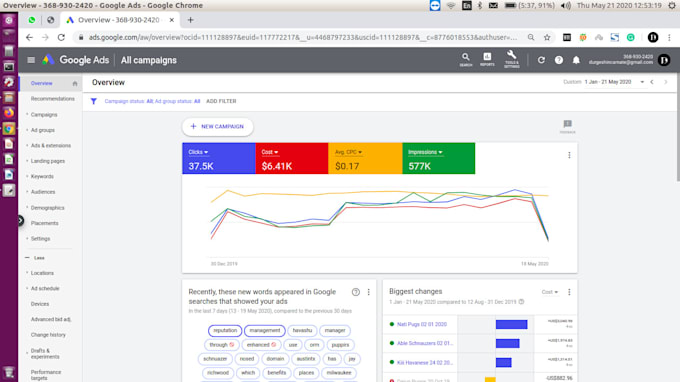This screenshot has height=382, width=680.
Task: Open Tools & Settings wrench
Action: pyautogui.click(x=512, y=59)
